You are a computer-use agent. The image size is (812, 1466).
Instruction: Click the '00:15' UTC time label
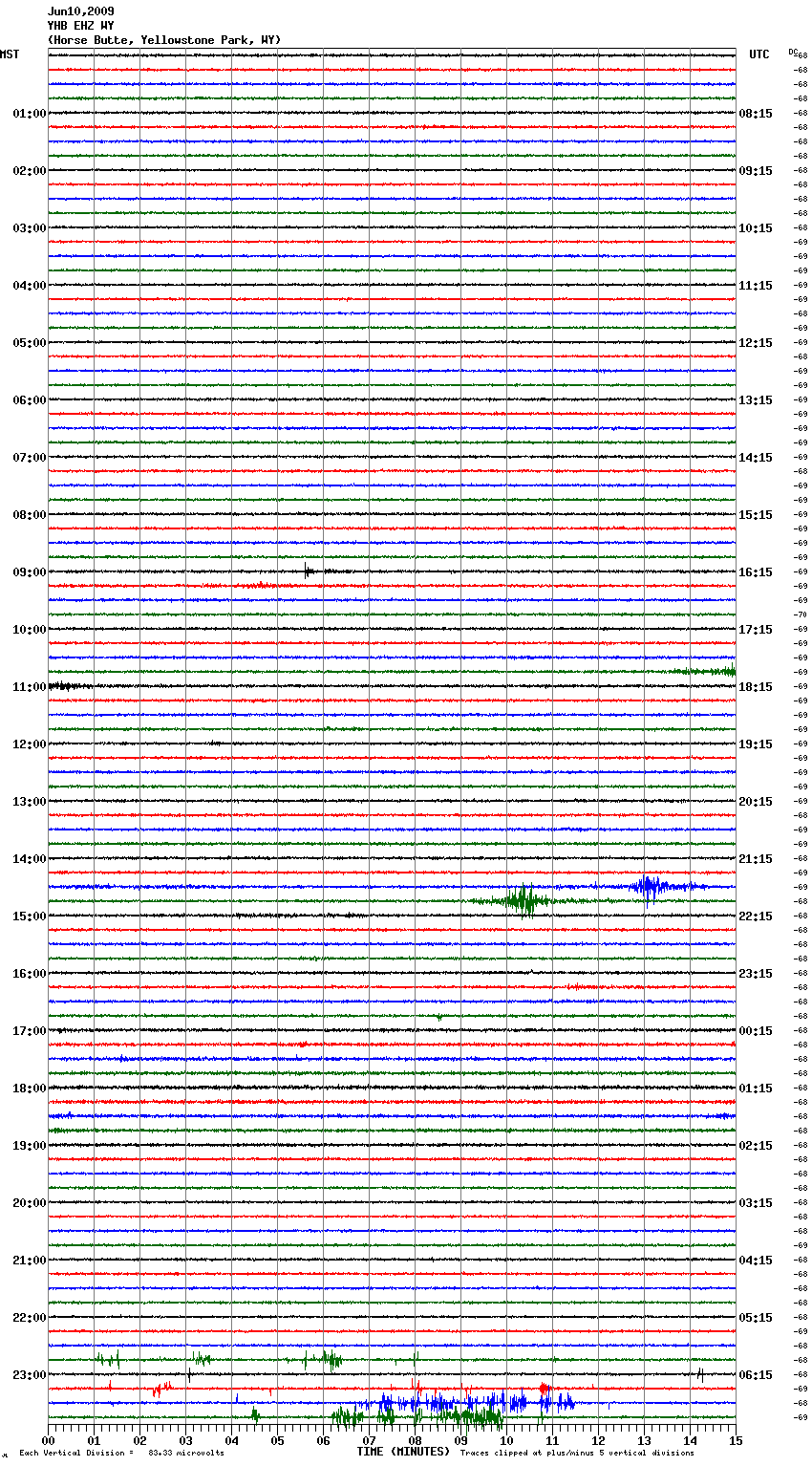(756, 1031)
